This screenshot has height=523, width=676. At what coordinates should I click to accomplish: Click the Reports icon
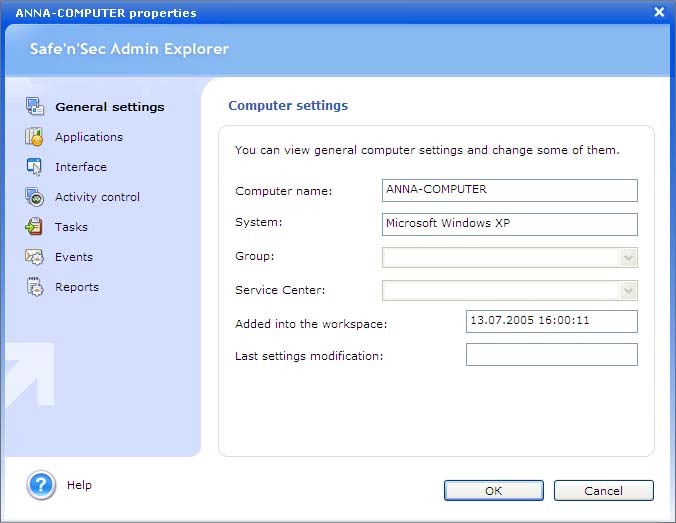coord(34,287)
